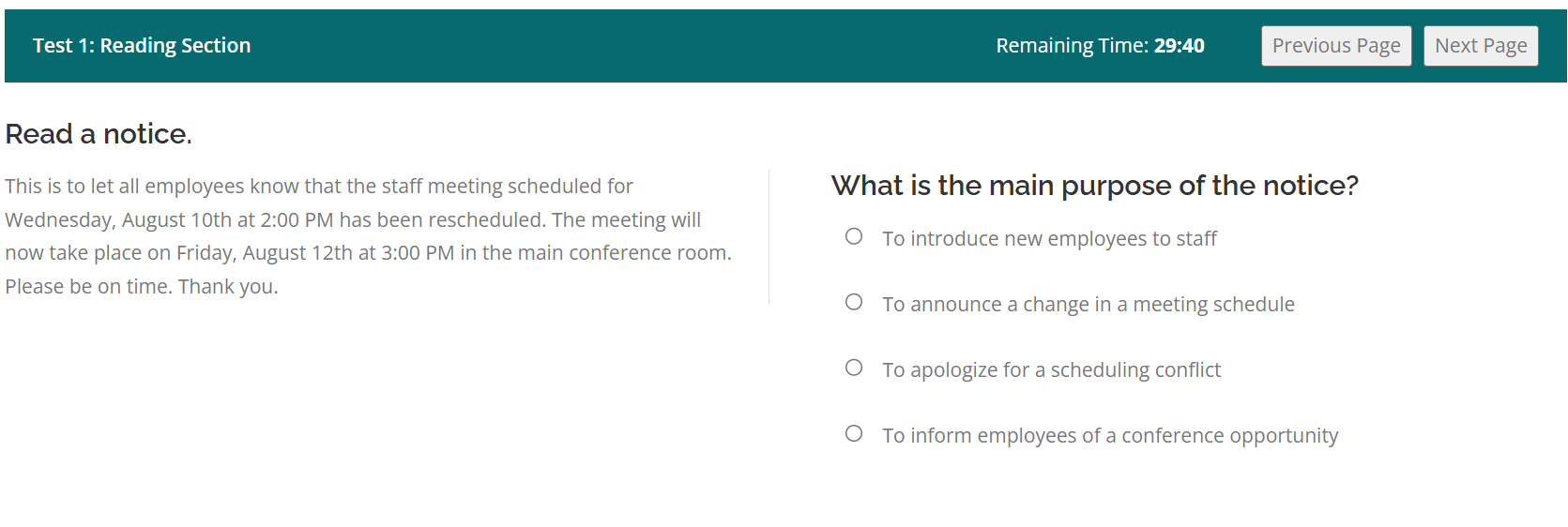Click the 'Remaining Time:' label in the header

[1073, 46]
